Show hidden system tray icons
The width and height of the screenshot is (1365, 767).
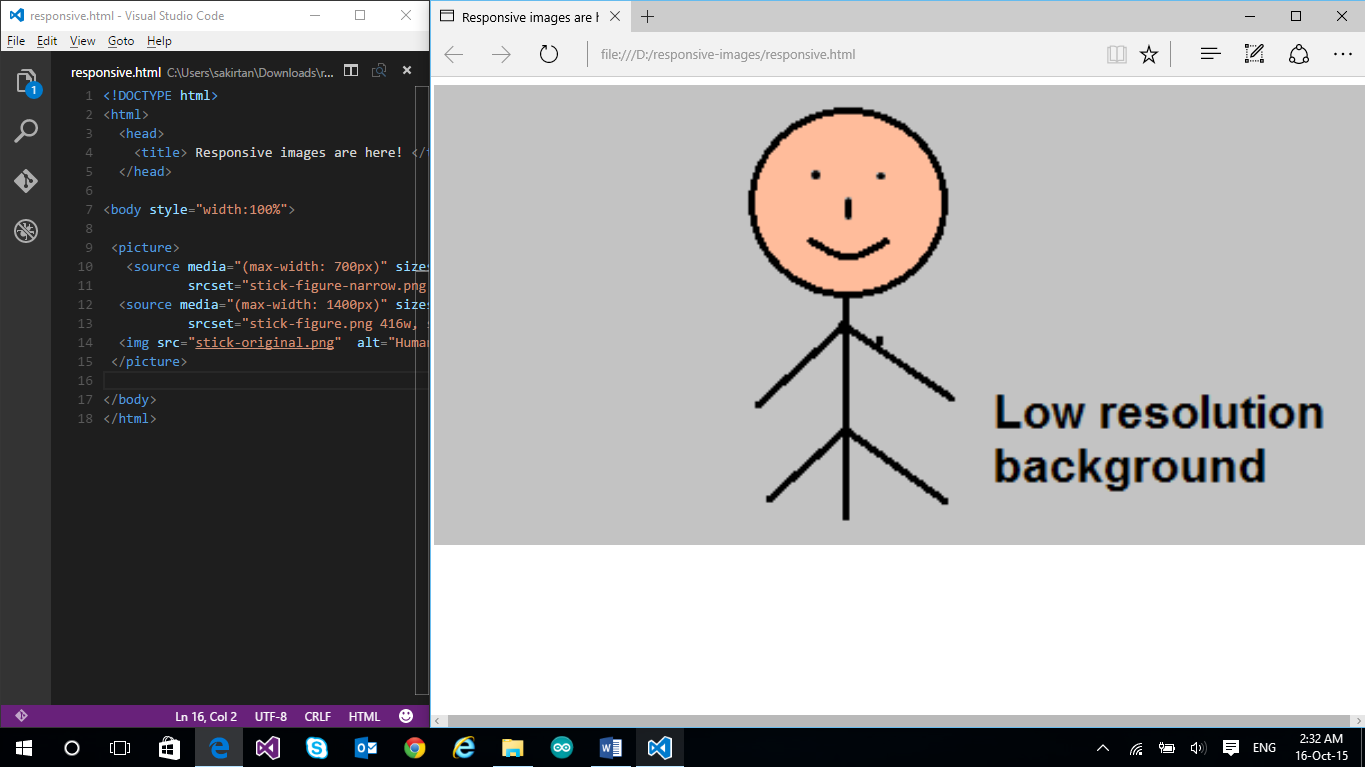pos(1103,748)
